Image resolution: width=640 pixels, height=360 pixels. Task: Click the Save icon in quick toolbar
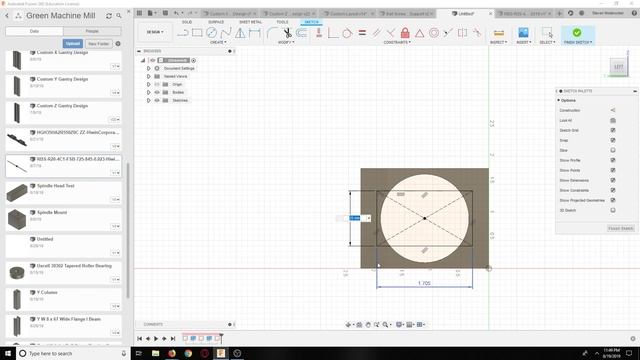click(x=165, y=13)
